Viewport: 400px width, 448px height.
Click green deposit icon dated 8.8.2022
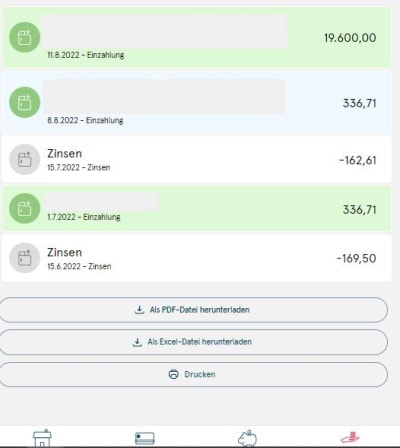(x=25, y=102)
